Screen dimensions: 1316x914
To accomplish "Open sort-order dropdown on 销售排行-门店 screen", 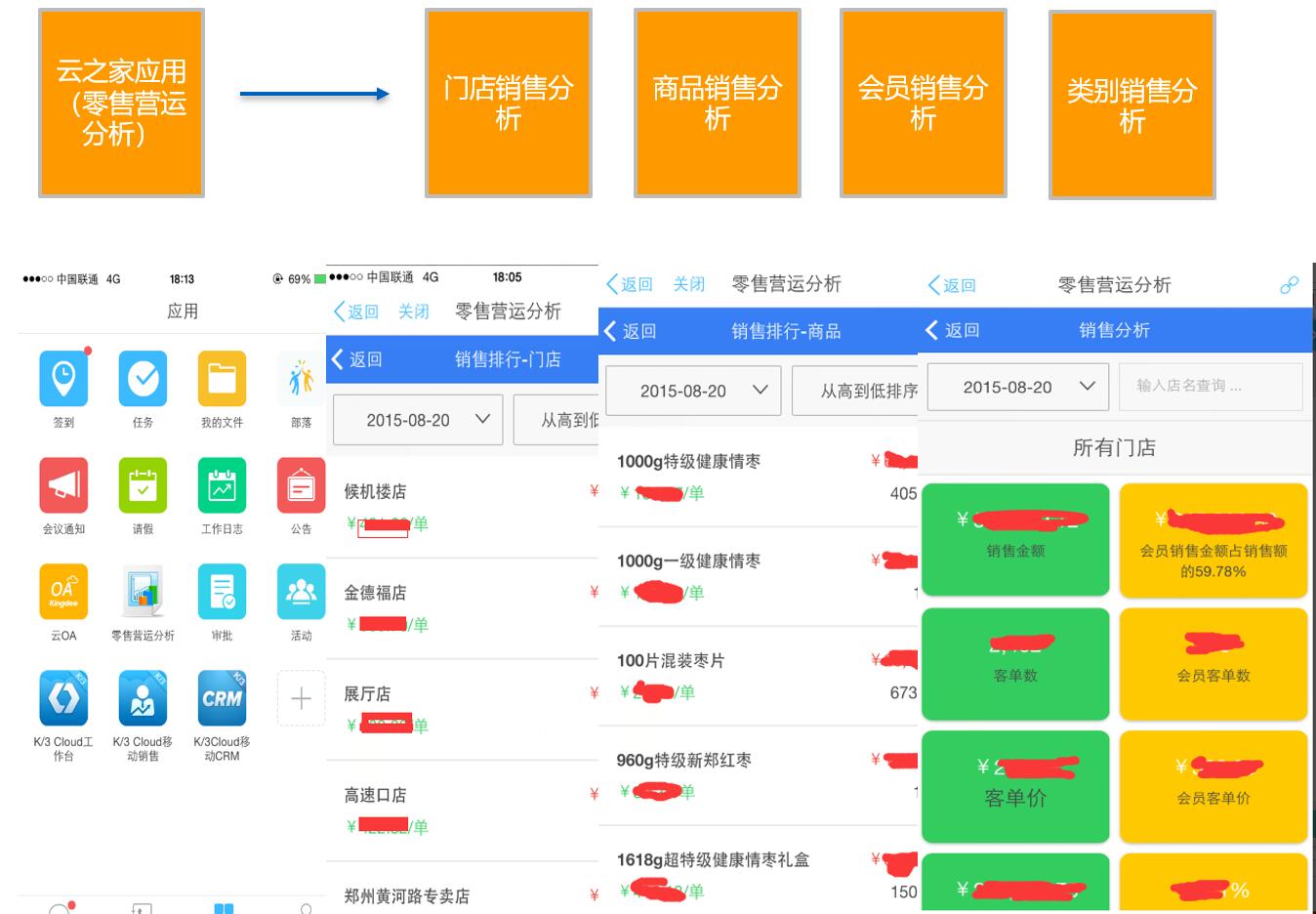I will (x=556, y=420).
